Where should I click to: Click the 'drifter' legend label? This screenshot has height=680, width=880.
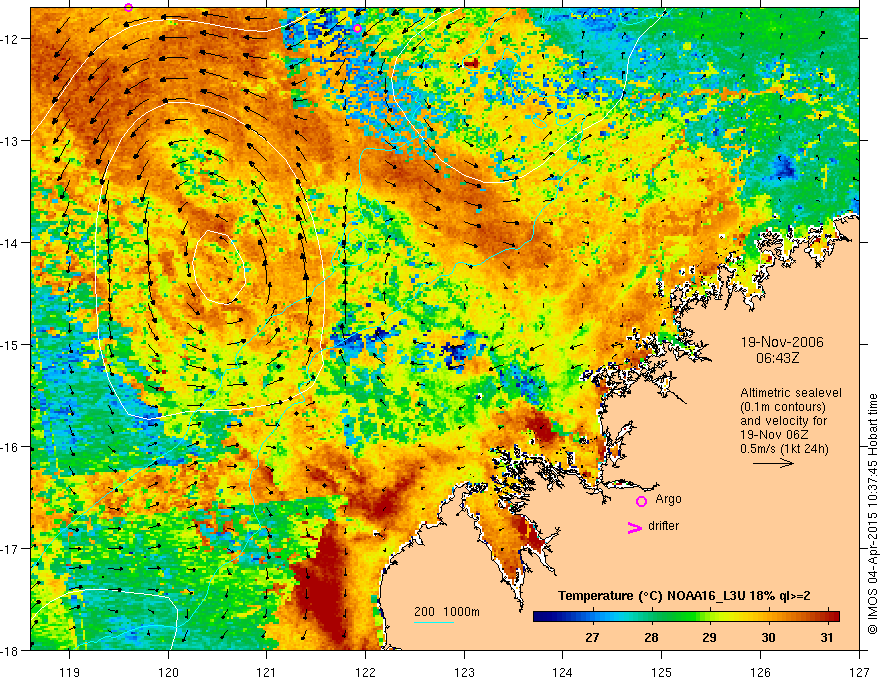(x=663, y=526)
